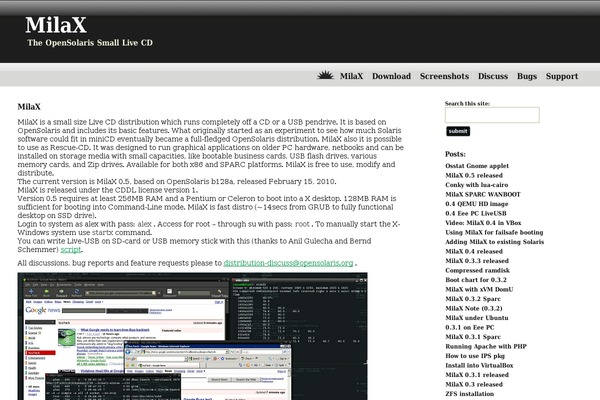Screen dimensions: 600x400
Task: Open the Install into VirtualBox post
Action: (x=479, y=366)
